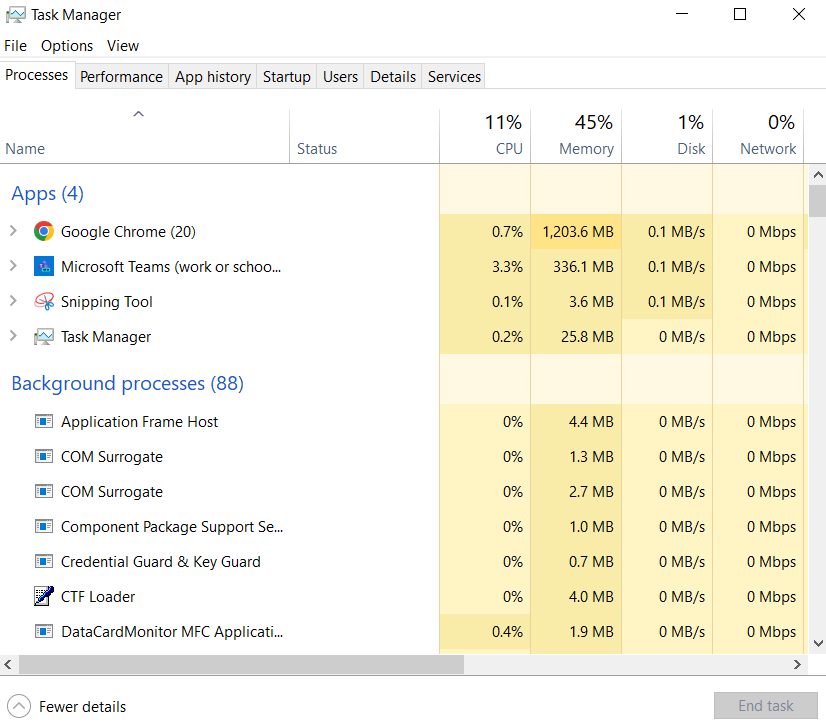Click the CTF Loader process icon
This screenshot has width=826, height=727.
coord(44,596)
